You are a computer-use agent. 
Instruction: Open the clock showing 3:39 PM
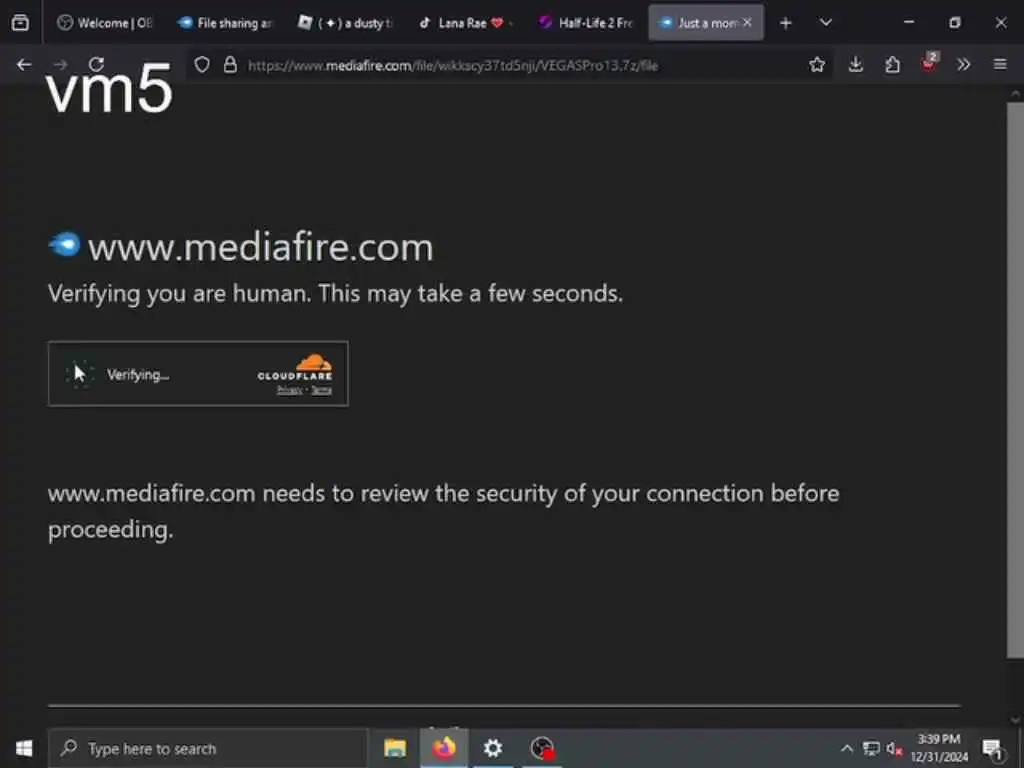(x=939, y=748)
